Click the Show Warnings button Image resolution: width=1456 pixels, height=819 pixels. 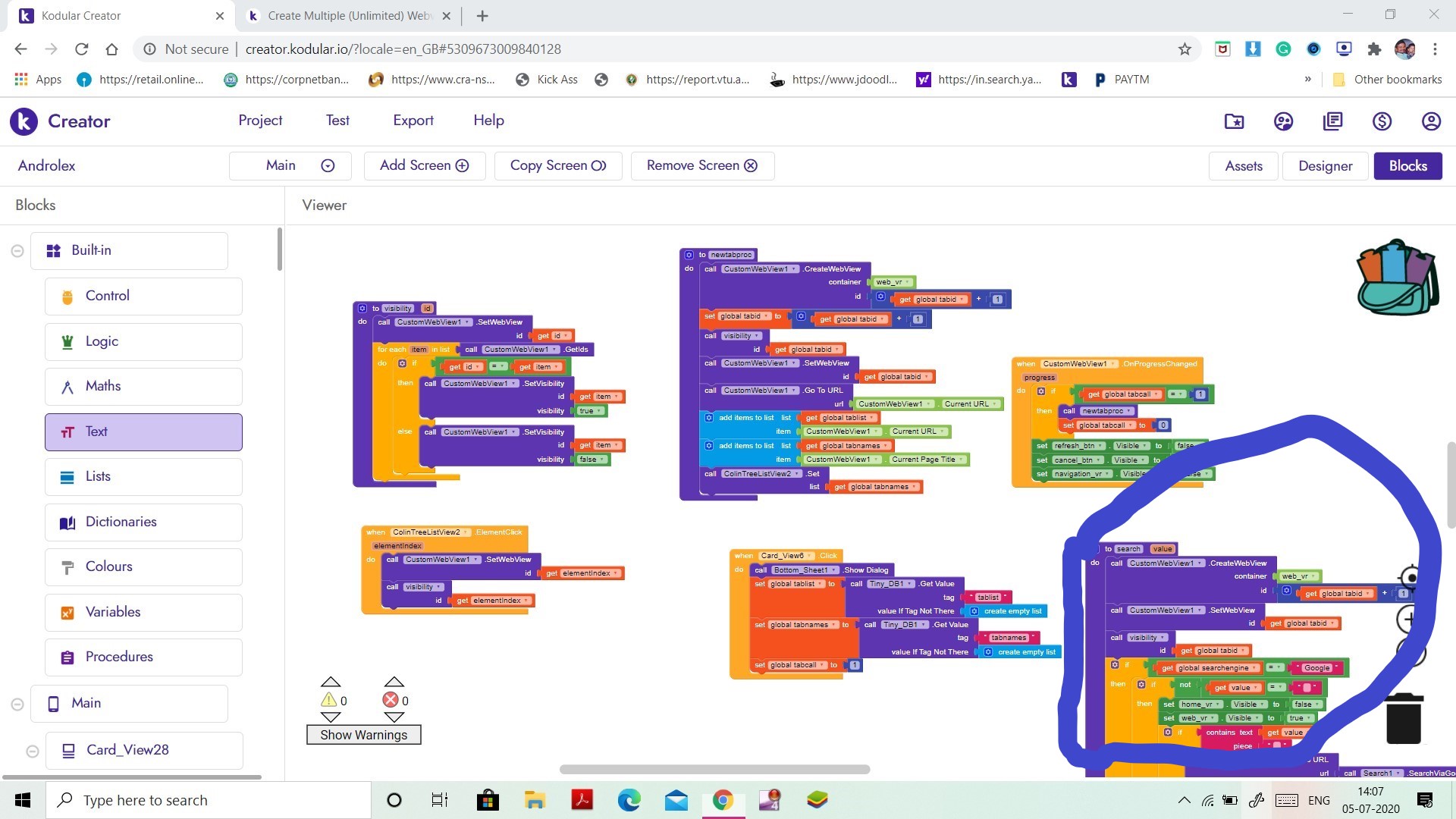tap(363, 734)
